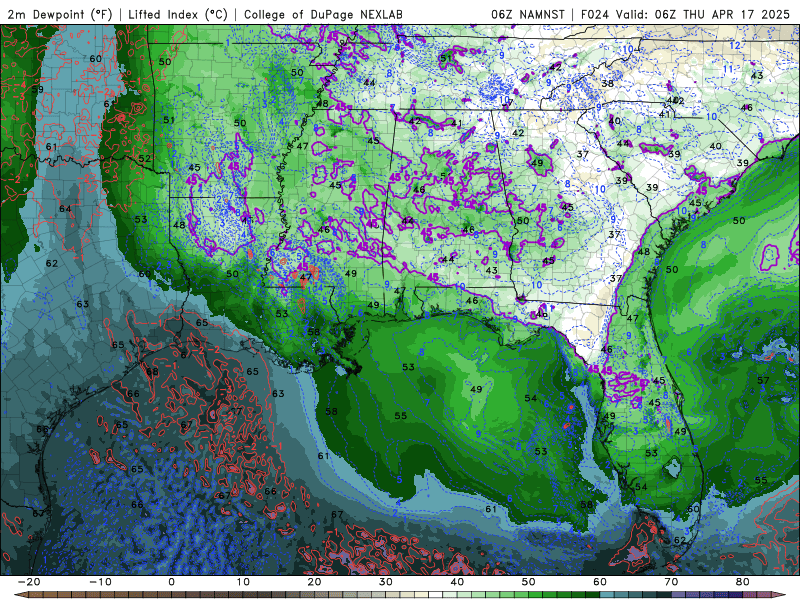Click the '80' label on the color scale

743,582
